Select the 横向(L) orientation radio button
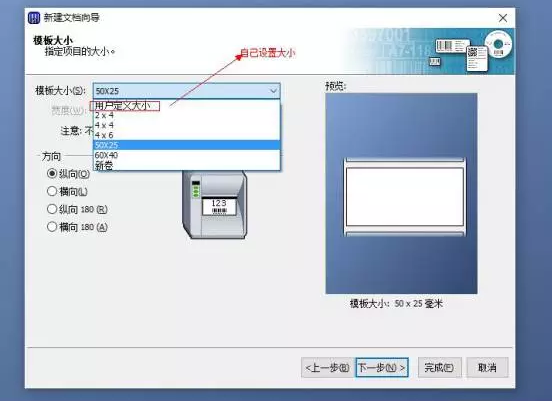This screenshot has height=401, width=552. pos(52,191)
